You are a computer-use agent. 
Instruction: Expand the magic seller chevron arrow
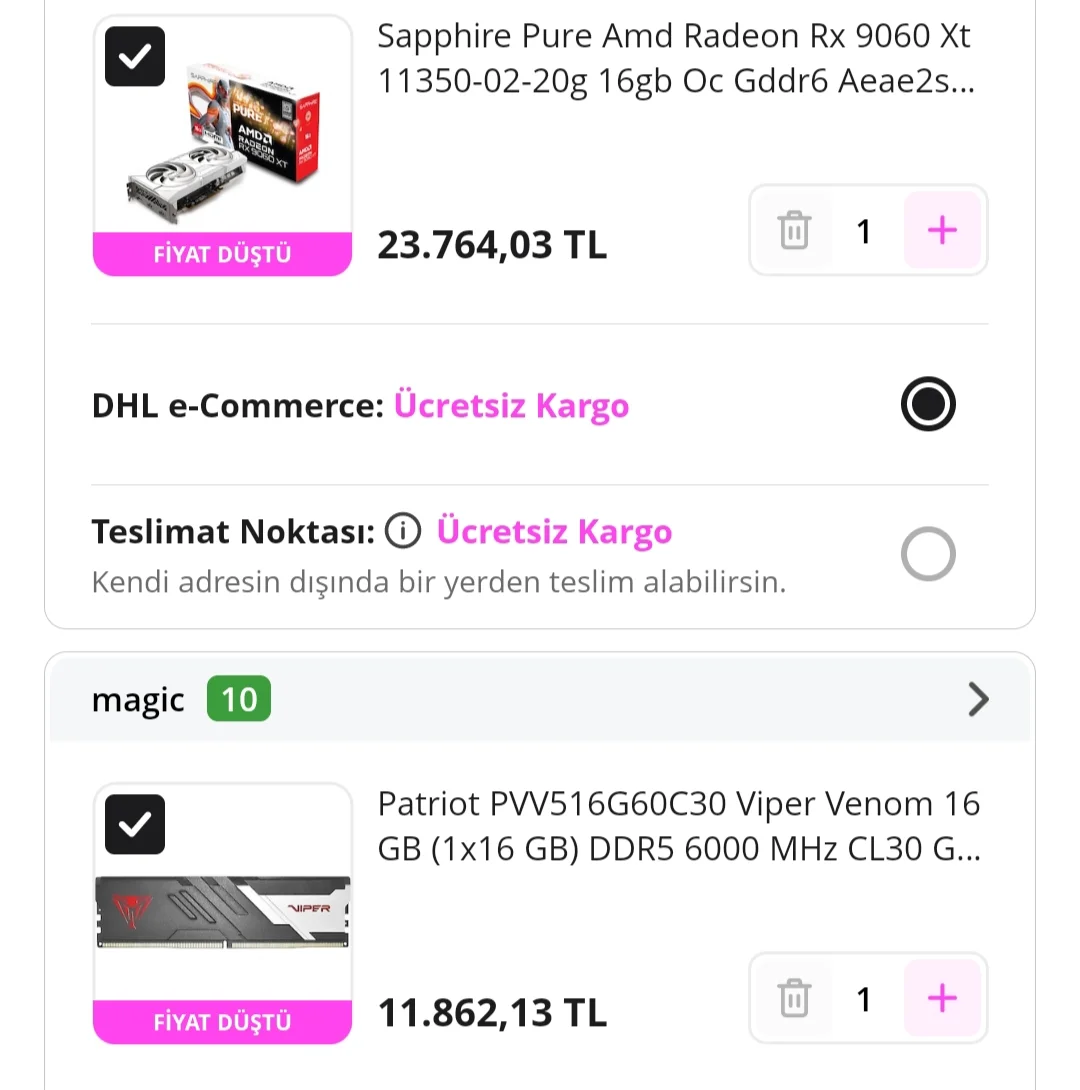pos(978,700)
